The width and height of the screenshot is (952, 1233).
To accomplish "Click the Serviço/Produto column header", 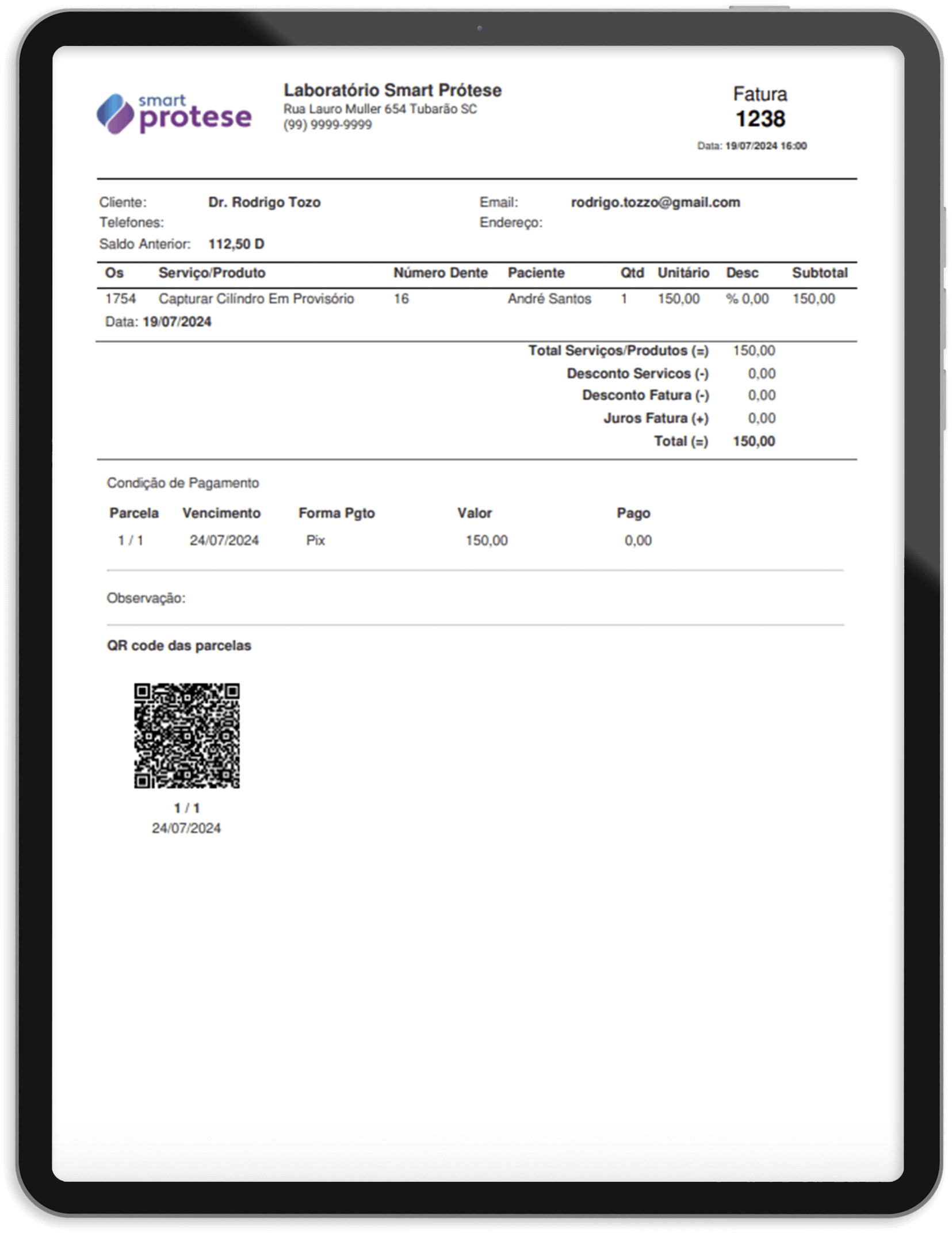I will coord(212,273).
